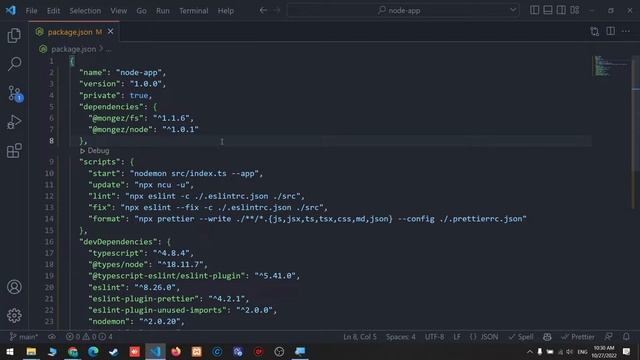
Task: Click the code minimap preview
Action: pyautogui.click(x=610, y=66)
